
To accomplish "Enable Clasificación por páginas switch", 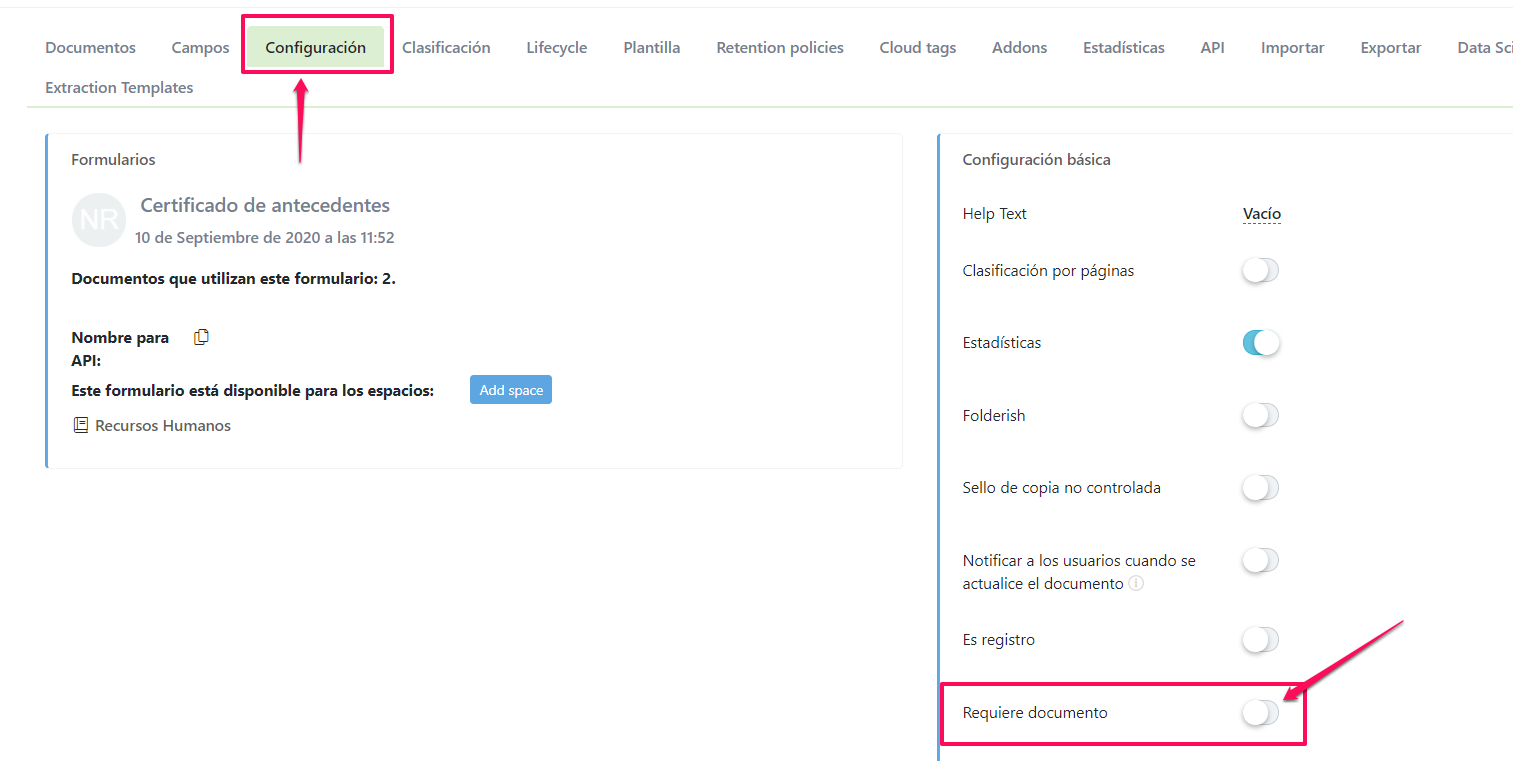I will [1260, 271].
